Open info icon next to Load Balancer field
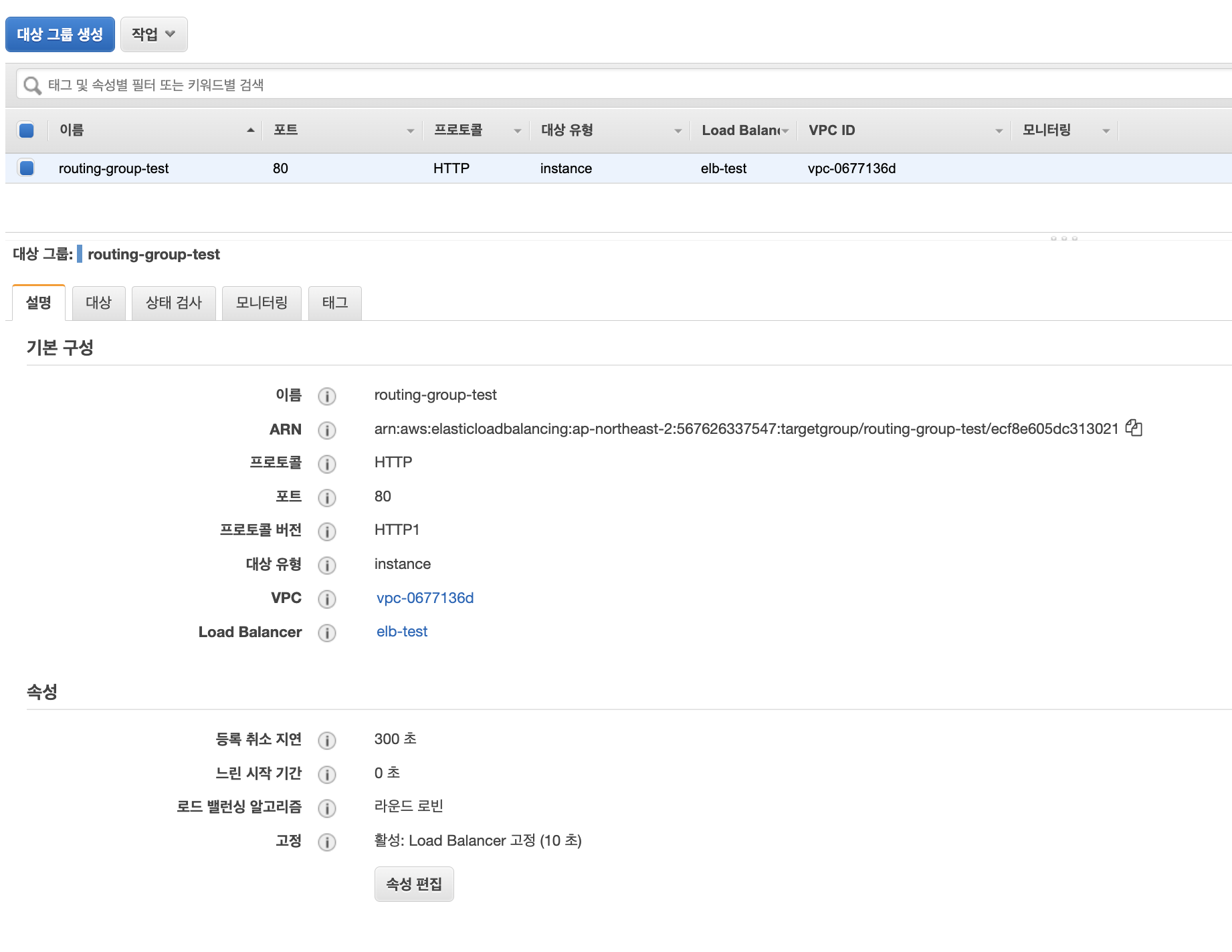 pyautogui.click(x=326, y=632)
